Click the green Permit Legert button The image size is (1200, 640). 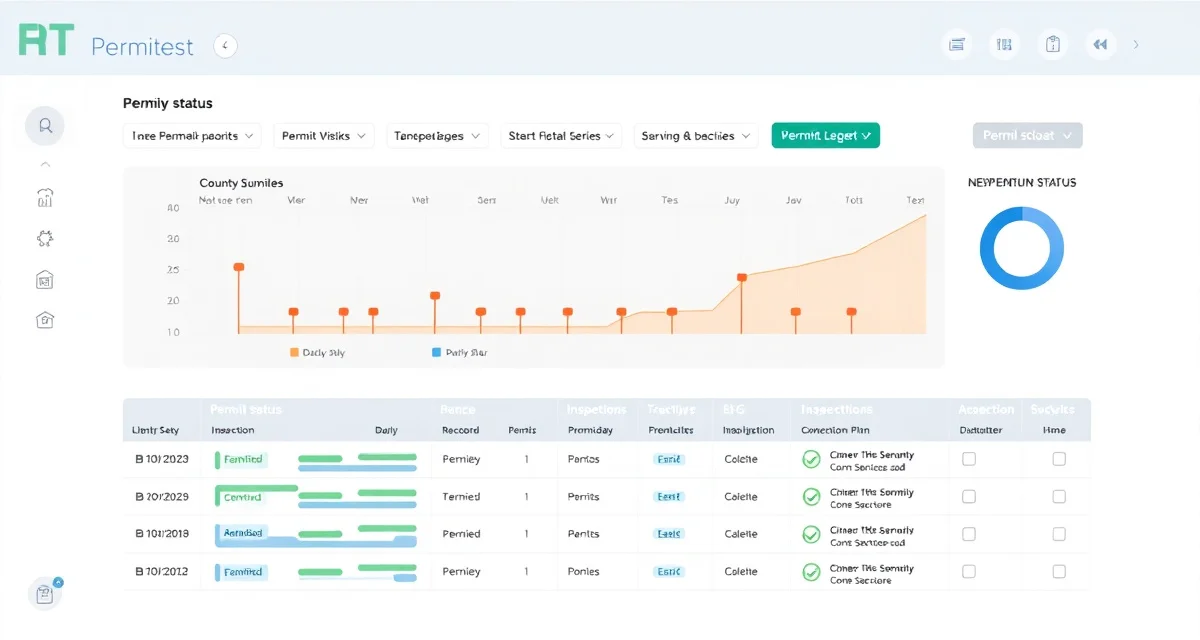pos(825,136)
